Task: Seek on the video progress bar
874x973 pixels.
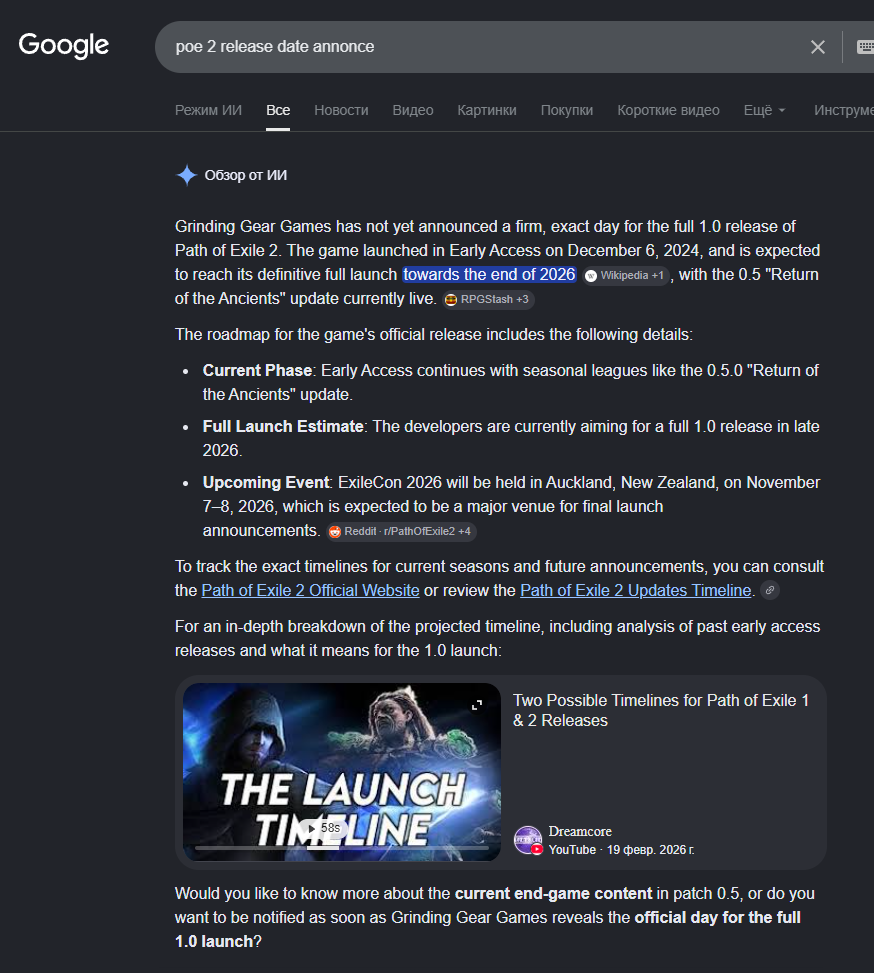Action: click(341, 847)
